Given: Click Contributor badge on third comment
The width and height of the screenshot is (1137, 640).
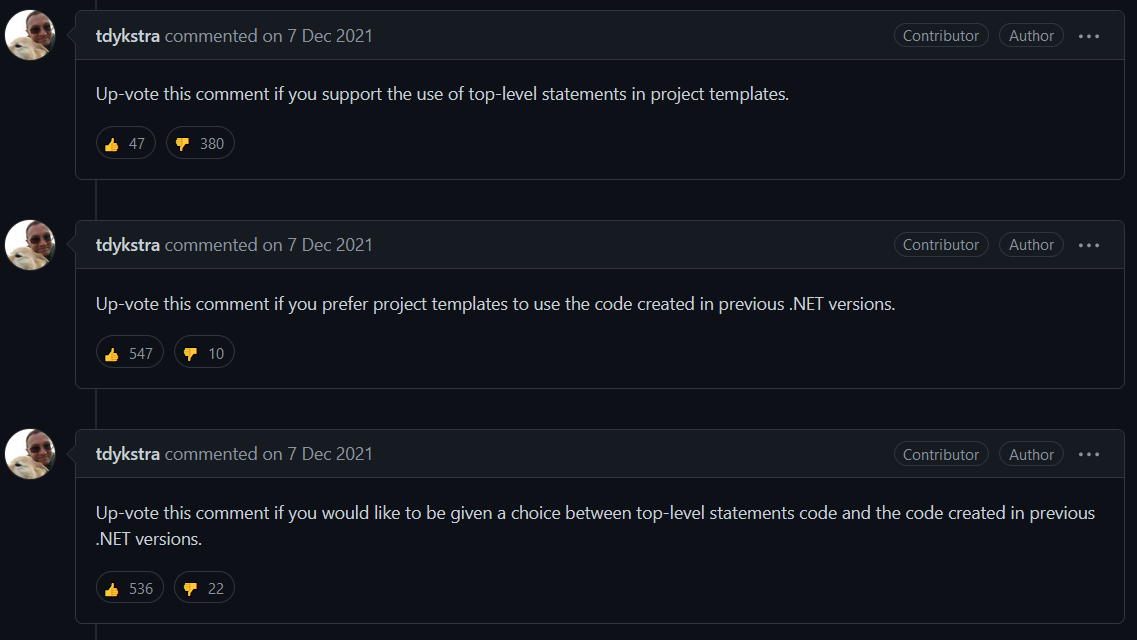Looking at the screenshot, I should (940, 454).
